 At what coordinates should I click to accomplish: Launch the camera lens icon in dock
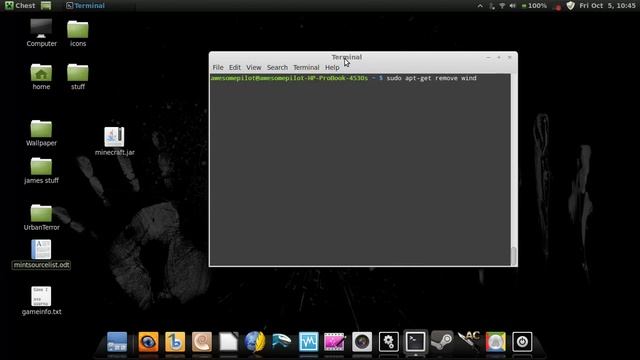(362, 342)
